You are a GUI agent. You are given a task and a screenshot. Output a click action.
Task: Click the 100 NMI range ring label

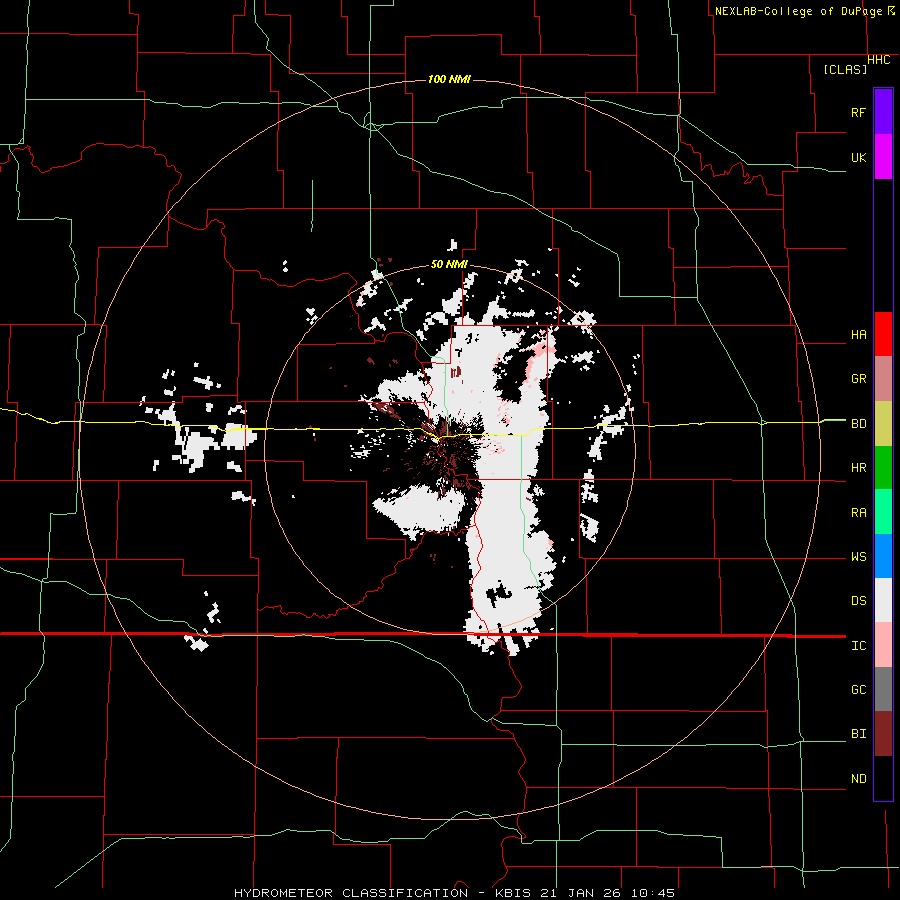click(449, 79)
